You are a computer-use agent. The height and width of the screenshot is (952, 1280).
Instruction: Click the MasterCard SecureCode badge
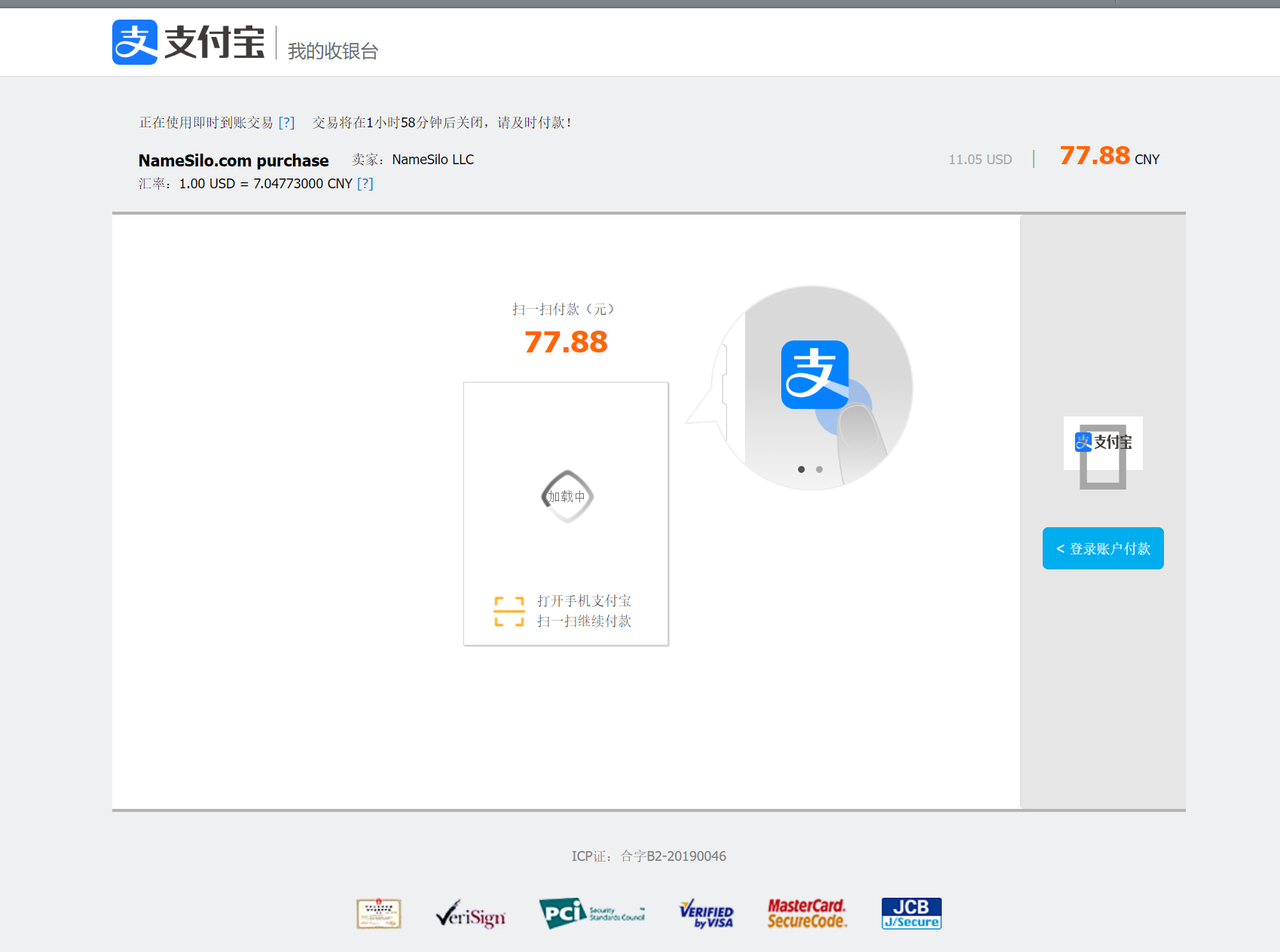[x=808, y=914]
